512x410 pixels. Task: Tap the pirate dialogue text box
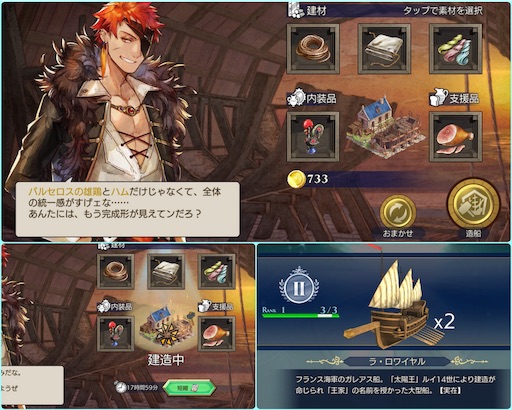127,209
